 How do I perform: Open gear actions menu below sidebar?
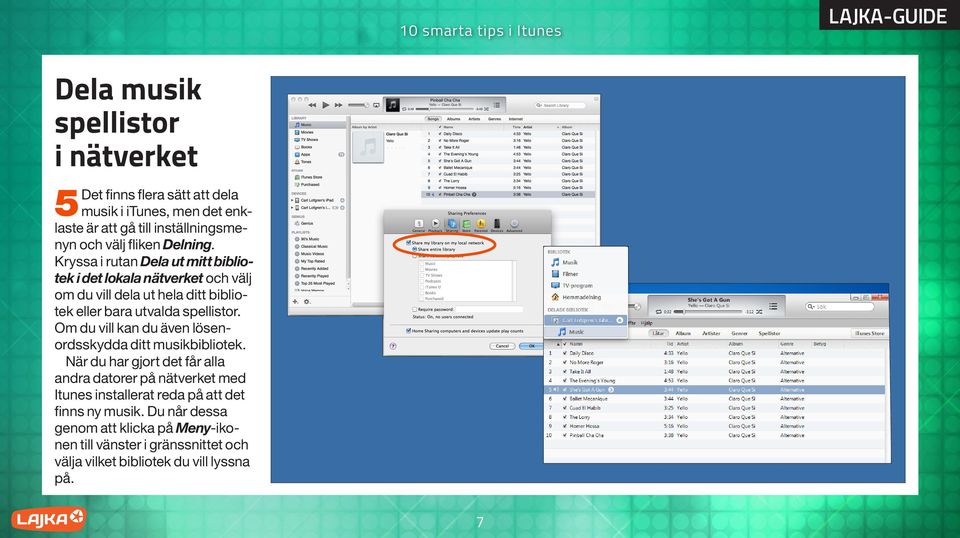307,302
